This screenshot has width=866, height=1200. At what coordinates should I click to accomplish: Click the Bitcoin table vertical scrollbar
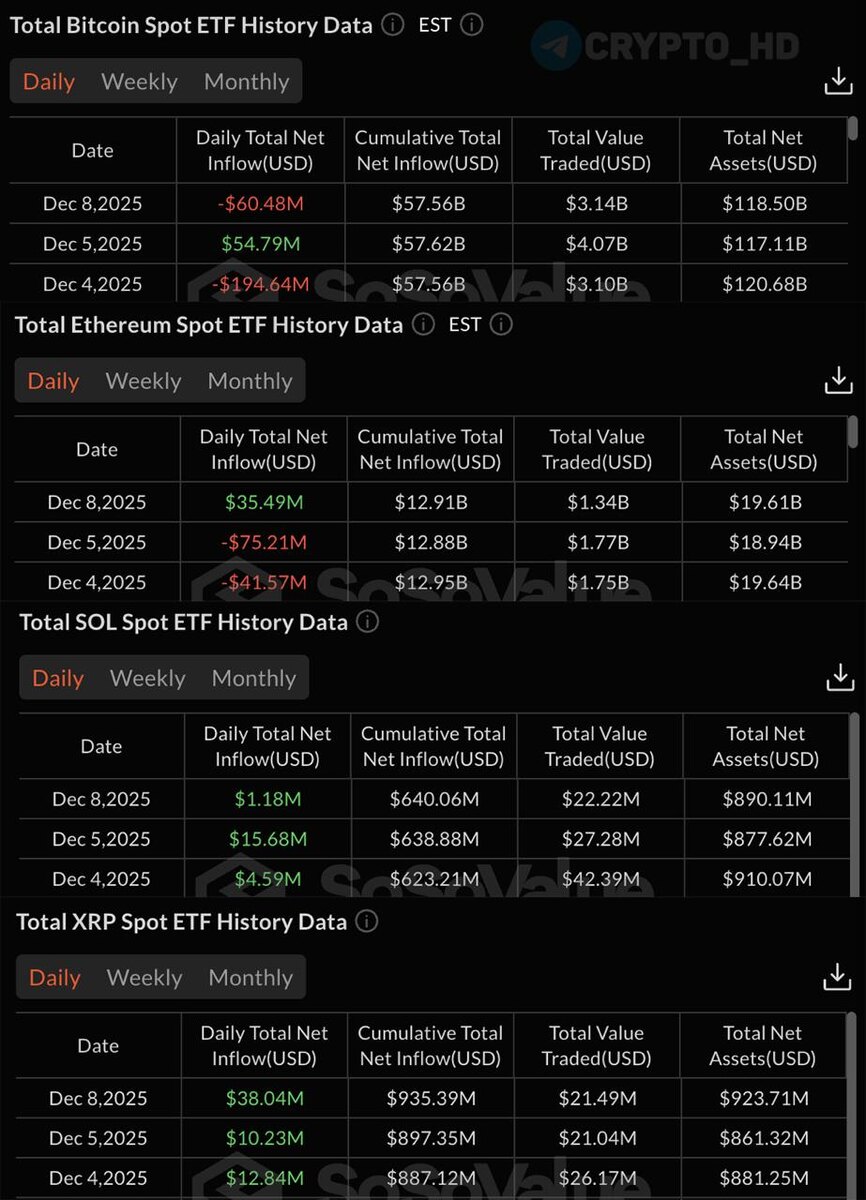click(852, 128)
